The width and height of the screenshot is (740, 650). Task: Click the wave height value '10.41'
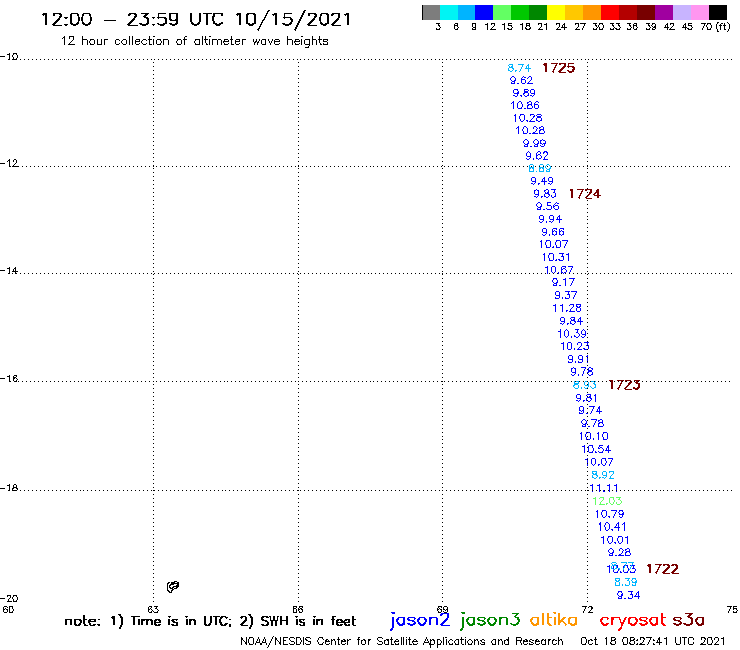tap(612, 527)
